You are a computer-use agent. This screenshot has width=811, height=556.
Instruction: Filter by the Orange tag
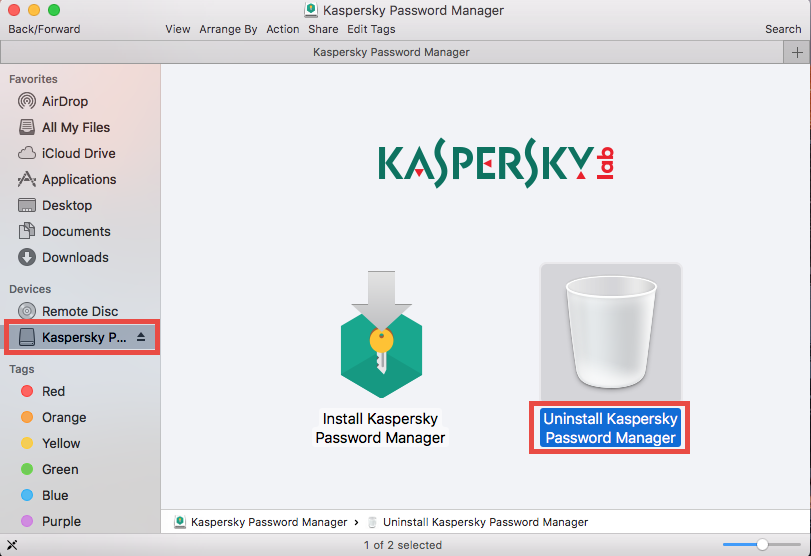[x=64, y=417]
